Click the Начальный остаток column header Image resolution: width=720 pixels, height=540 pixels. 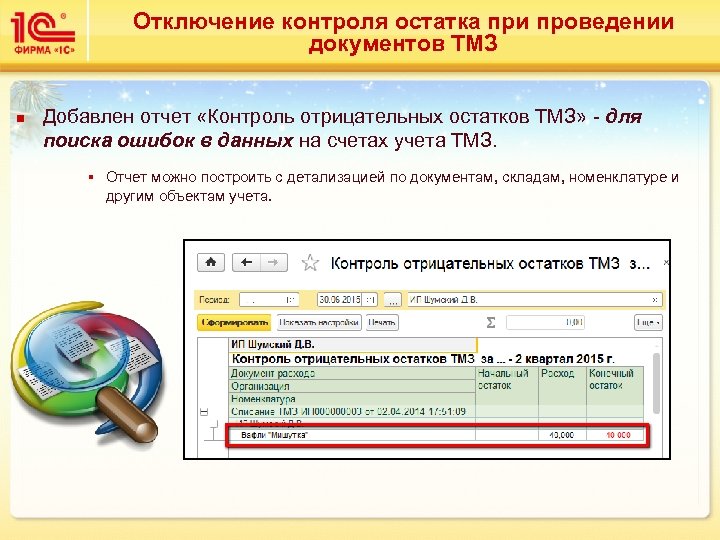click(x=507, y=380)
